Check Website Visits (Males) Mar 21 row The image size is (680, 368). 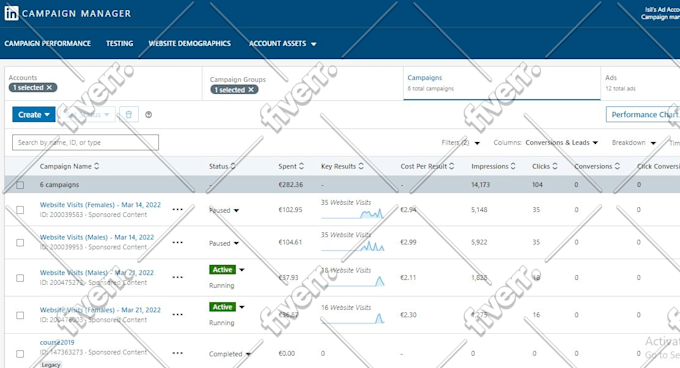click(20, 278)
